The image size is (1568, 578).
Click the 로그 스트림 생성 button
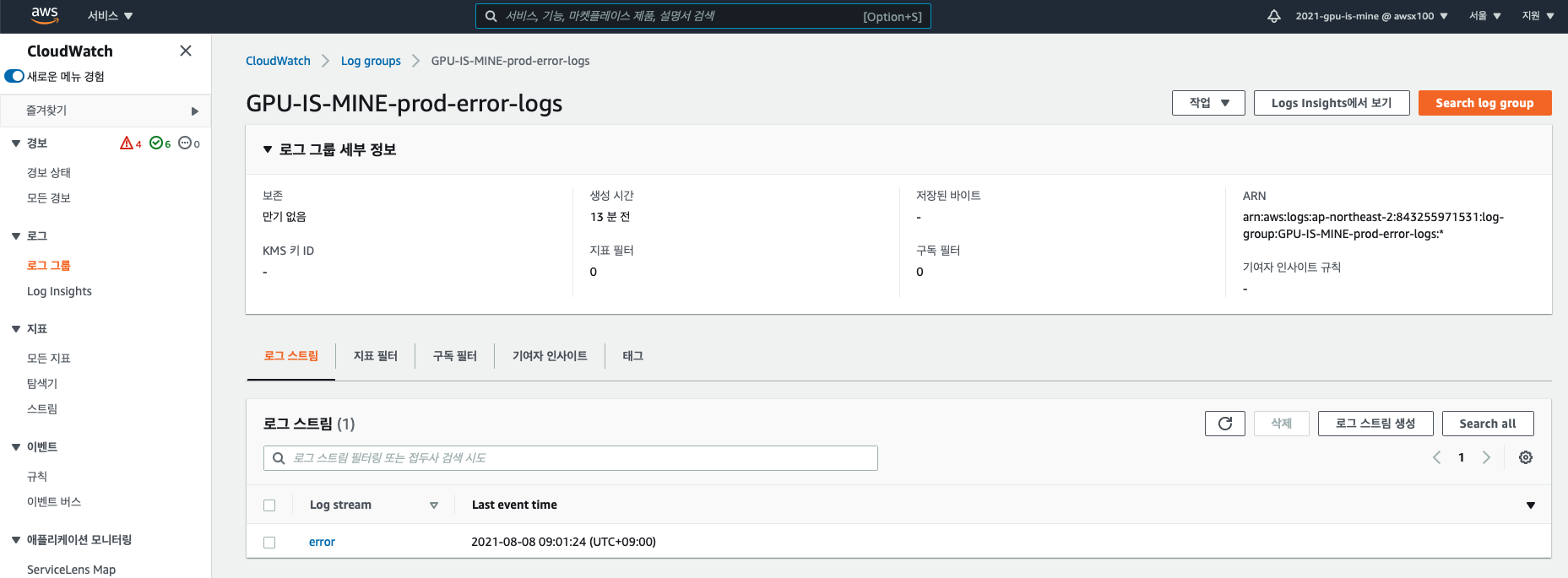1375,424
